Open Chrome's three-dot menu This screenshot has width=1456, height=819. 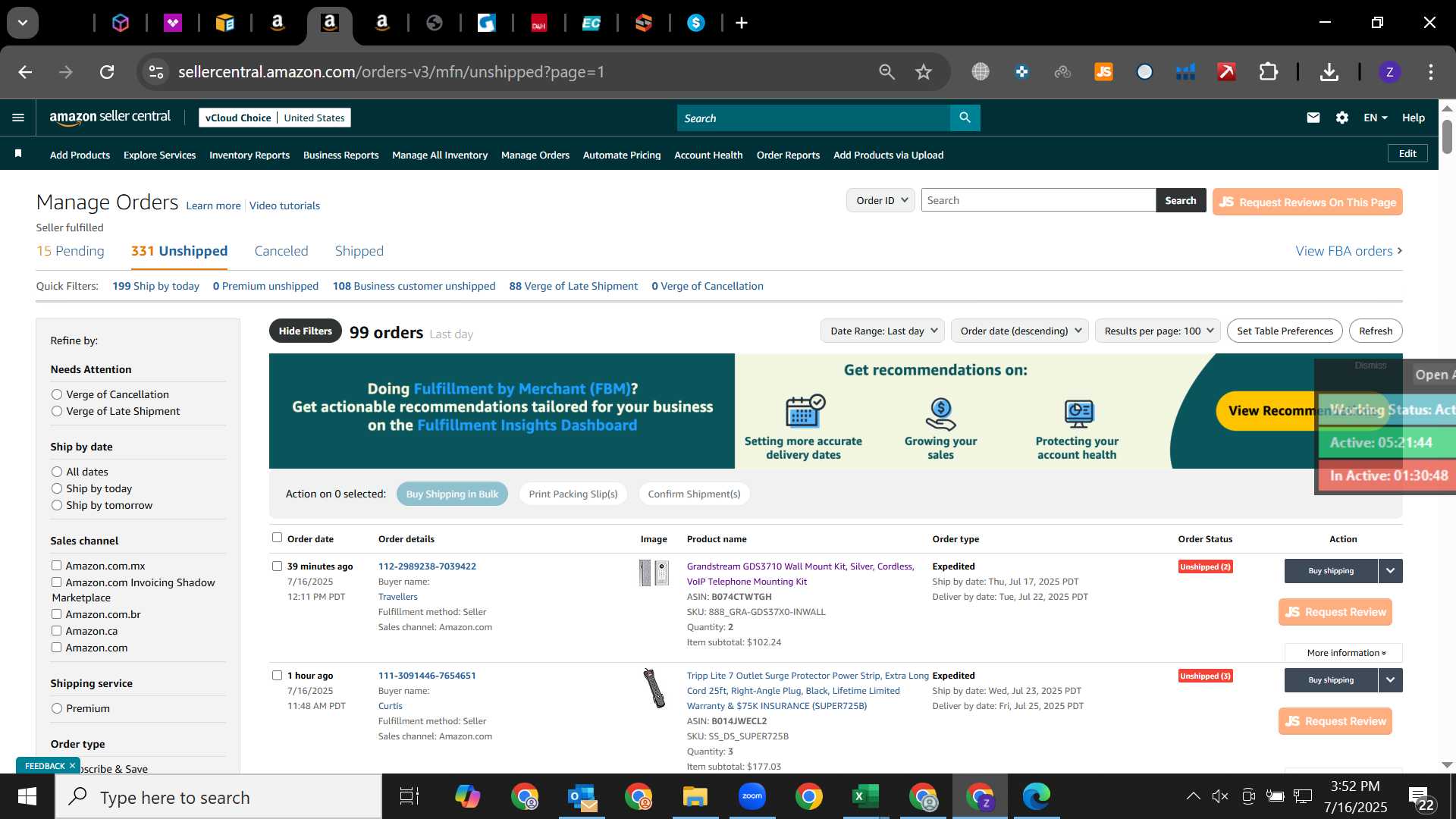click(1430, 72)
